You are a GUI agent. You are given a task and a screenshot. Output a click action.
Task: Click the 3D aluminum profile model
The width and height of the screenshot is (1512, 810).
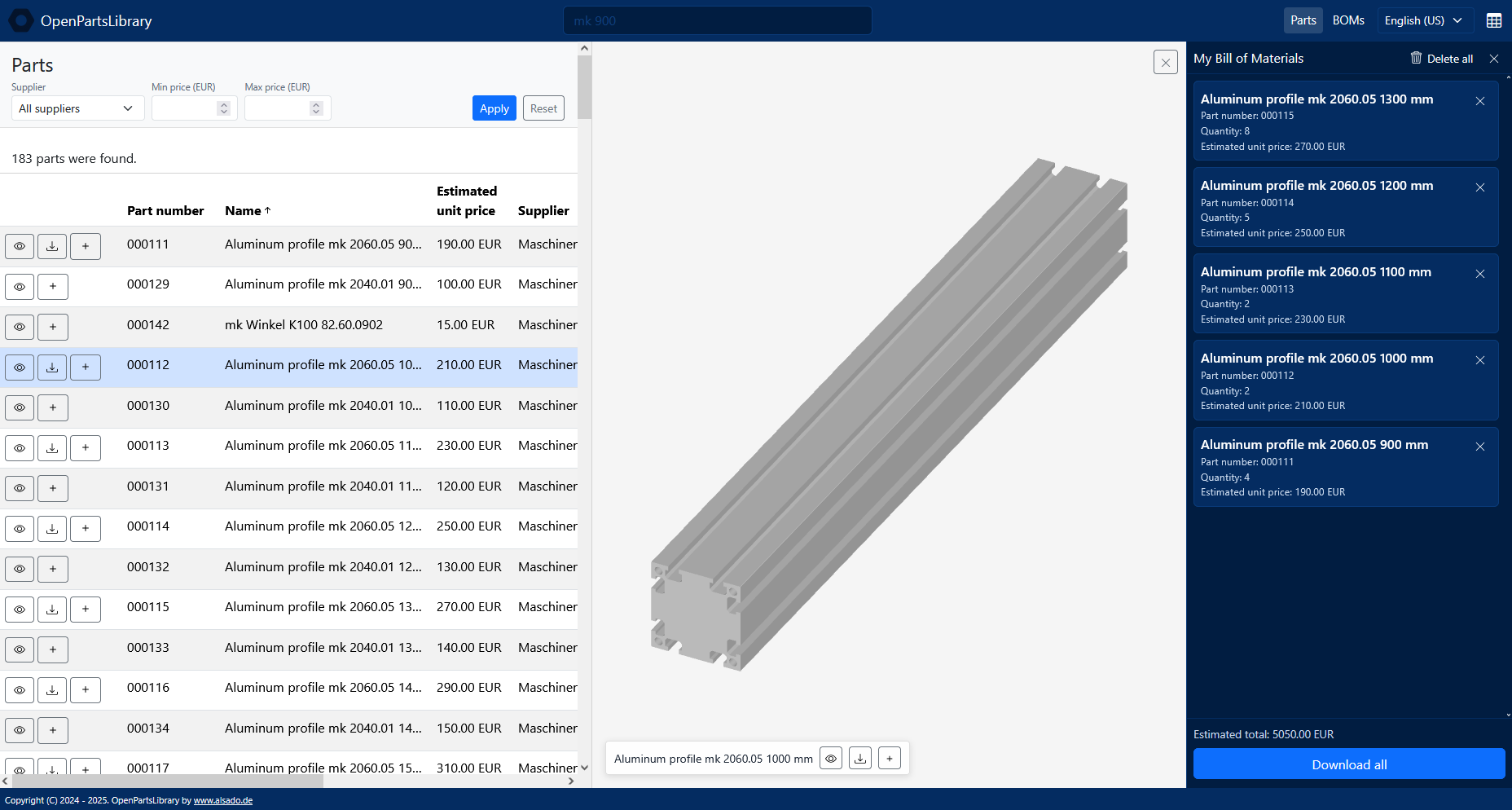888,416
